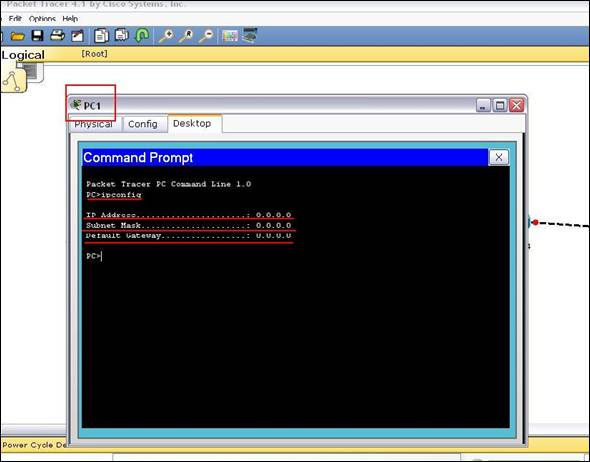Image resolution: width=590 pixels, height=462 pixels.
Task: Close the PC1 window
Action: click(517, 105)
